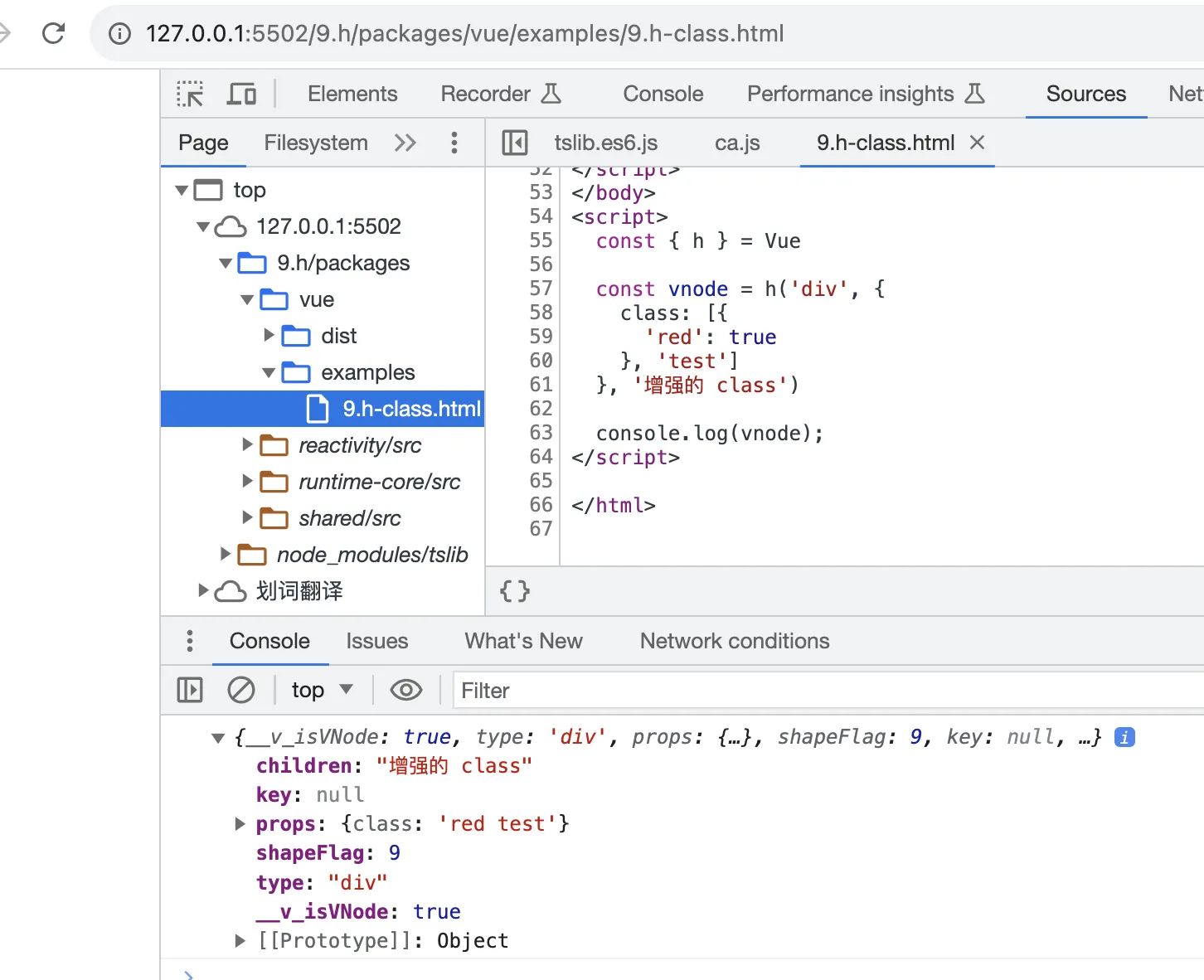The height and width of the screenshot is (980, 1204).
Task: Open the Network conditions drawer tab
Action: 735,641
